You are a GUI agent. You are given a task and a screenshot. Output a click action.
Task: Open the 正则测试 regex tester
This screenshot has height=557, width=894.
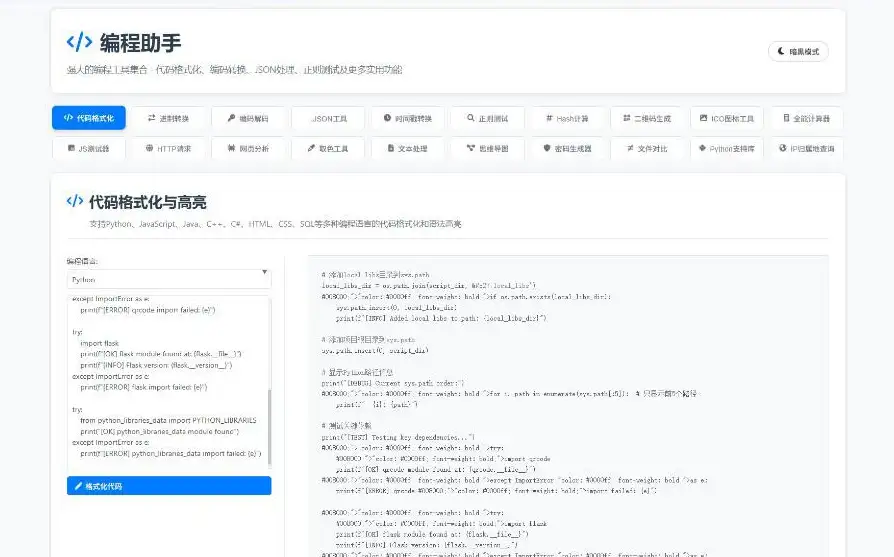[x=486, y=118]
